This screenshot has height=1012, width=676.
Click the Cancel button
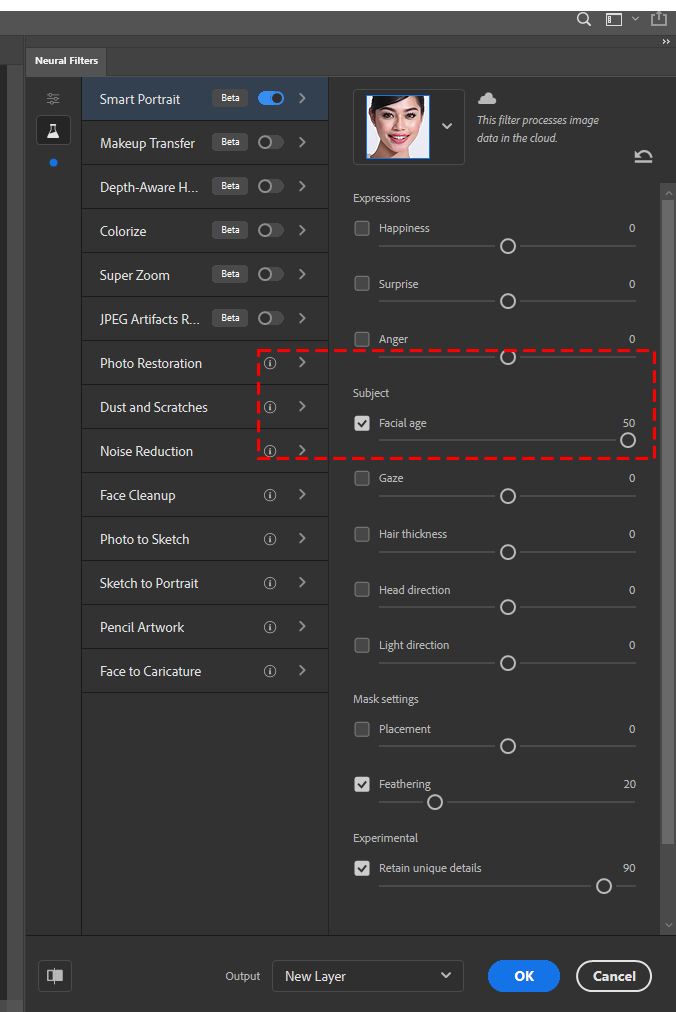click(x=614, y=976)
